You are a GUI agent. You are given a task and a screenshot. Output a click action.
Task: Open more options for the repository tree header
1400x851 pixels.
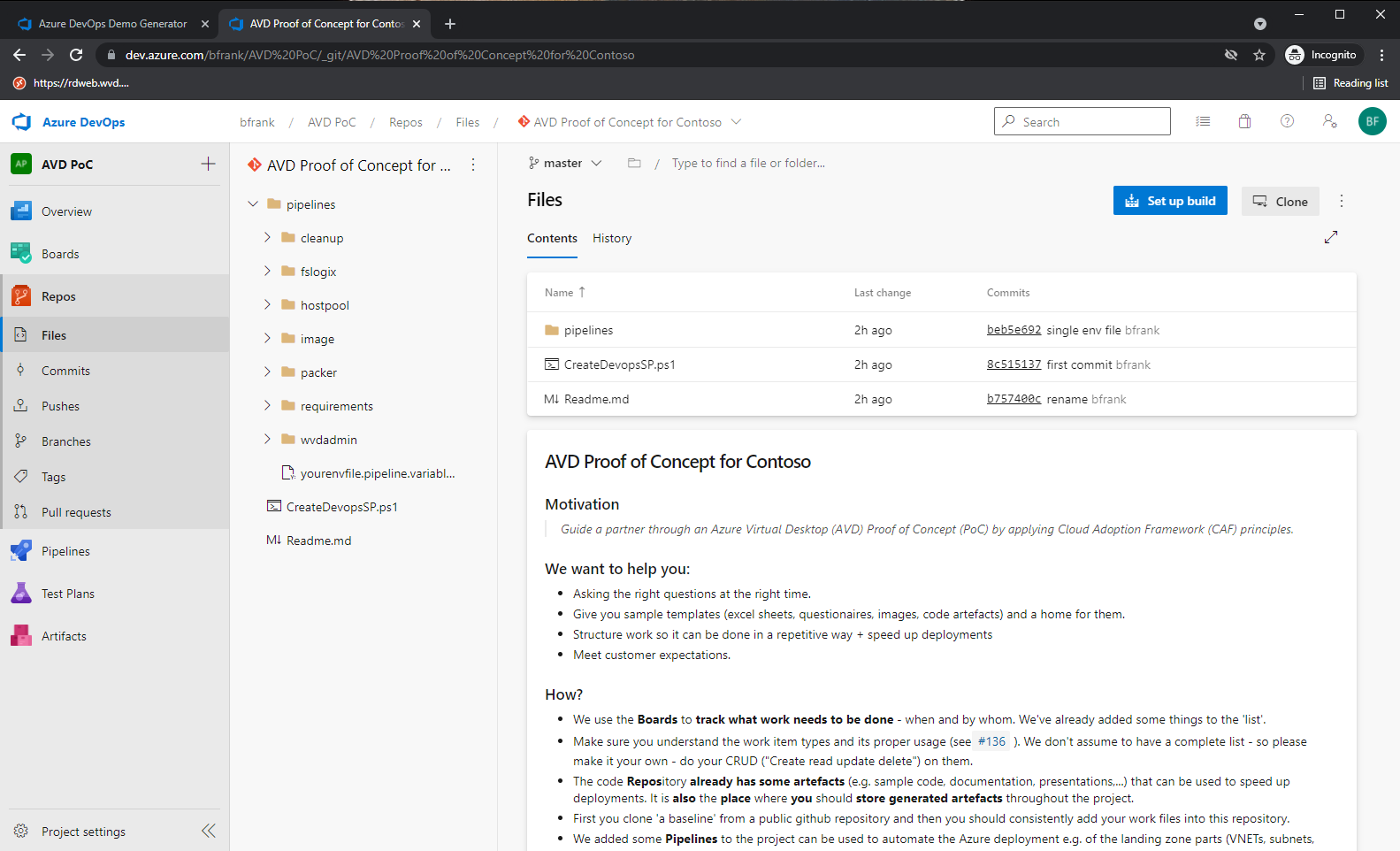[x=473, y=165]
